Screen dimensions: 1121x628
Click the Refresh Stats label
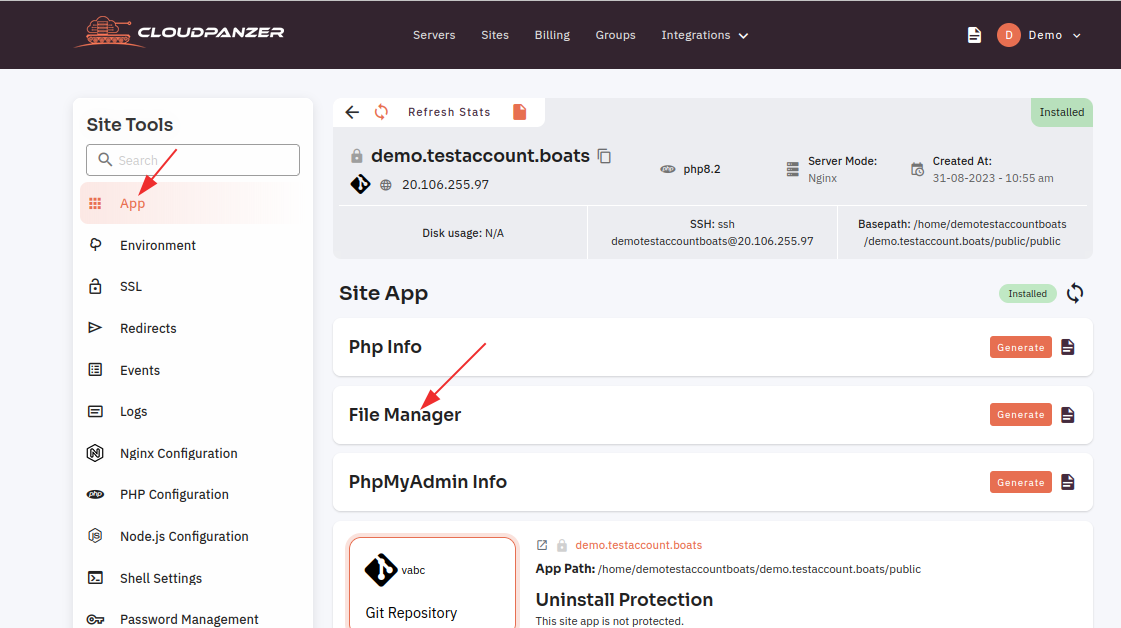449,112
